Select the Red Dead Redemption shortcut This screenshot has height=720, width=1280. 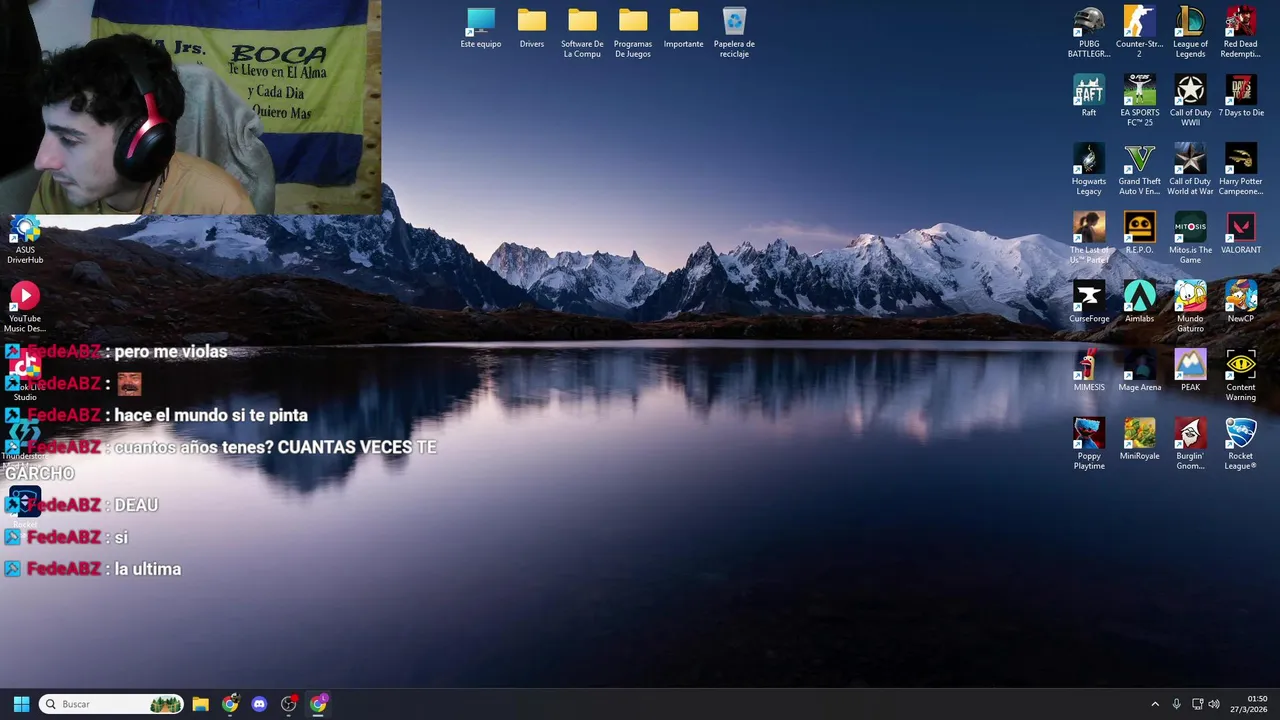[1241, 32]
